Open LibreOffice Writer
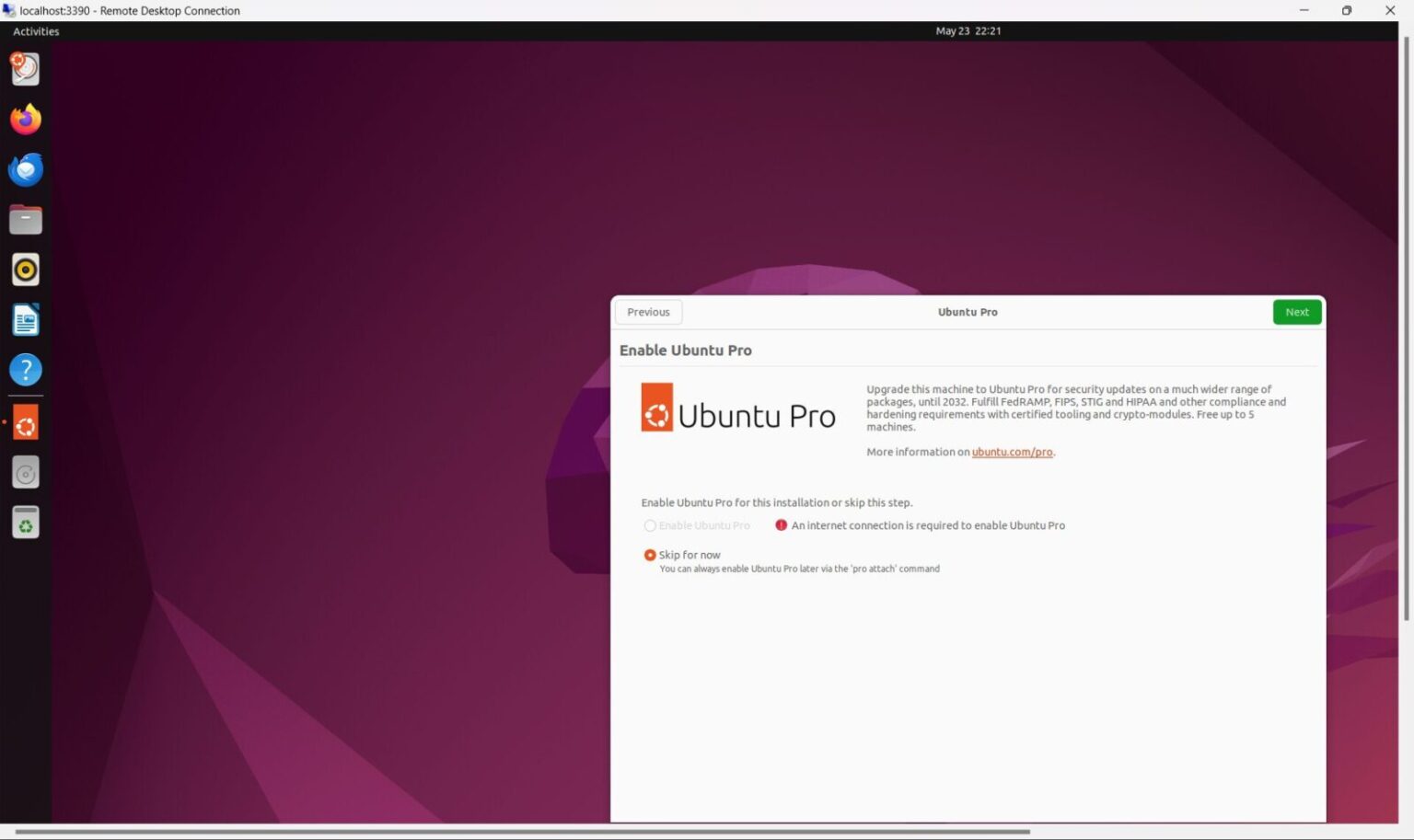The width and height of the screenshot is (1414, 840). point(25,319)
